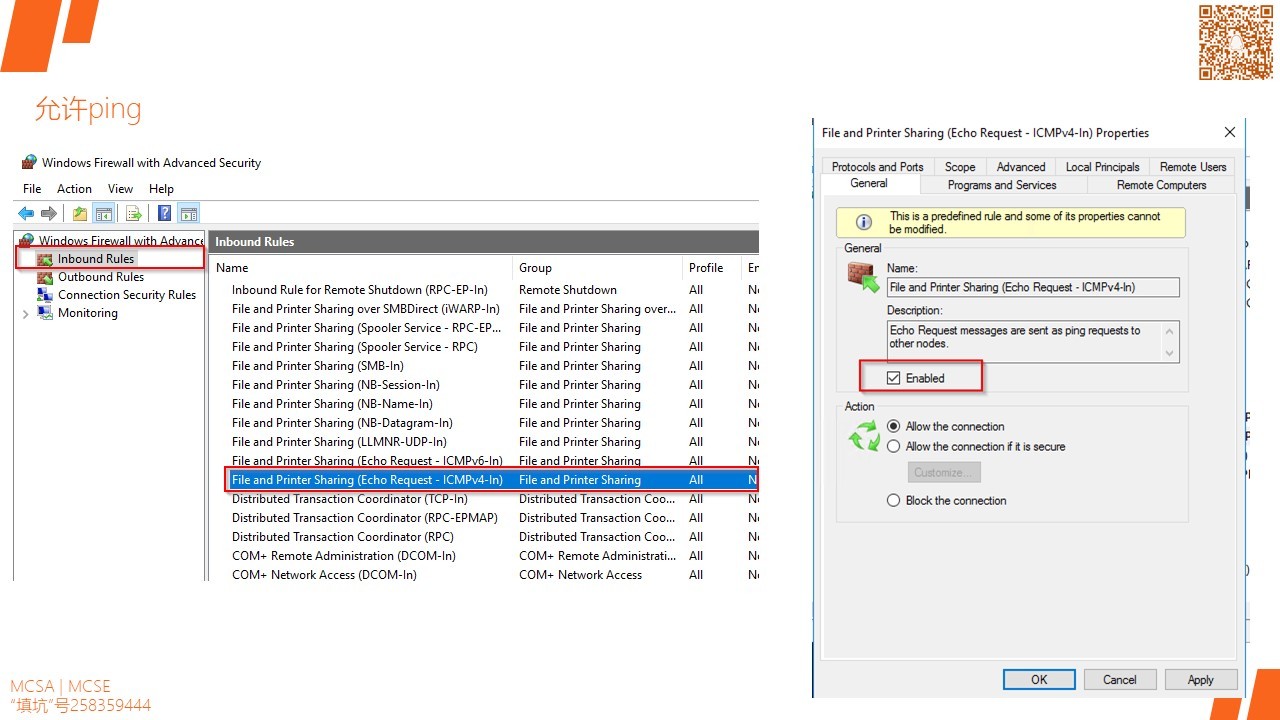Select File and Printer Sharing (NB-Datagram-In) rule
Image resolution: width=1280 pixels, height=720 pixels.
pos(494,423)
